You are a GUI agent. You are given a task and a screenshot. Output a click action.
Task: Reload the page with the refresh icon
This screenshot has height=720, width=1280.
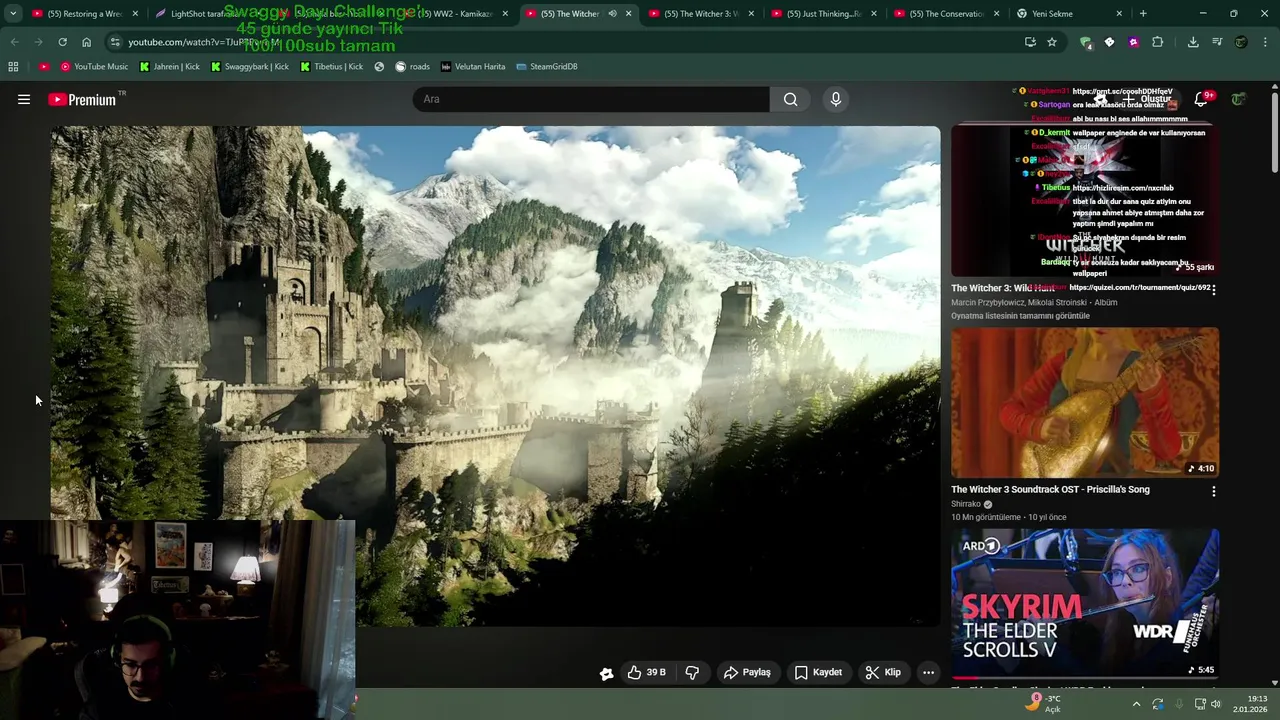tap(62, 42)
